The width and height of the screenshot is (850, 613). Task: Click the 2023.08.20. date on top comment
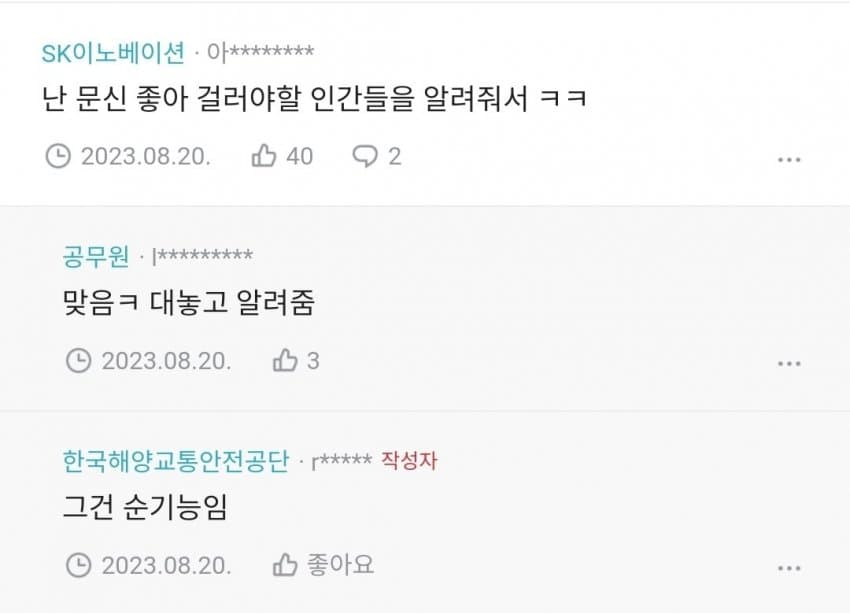coord(145,156)
